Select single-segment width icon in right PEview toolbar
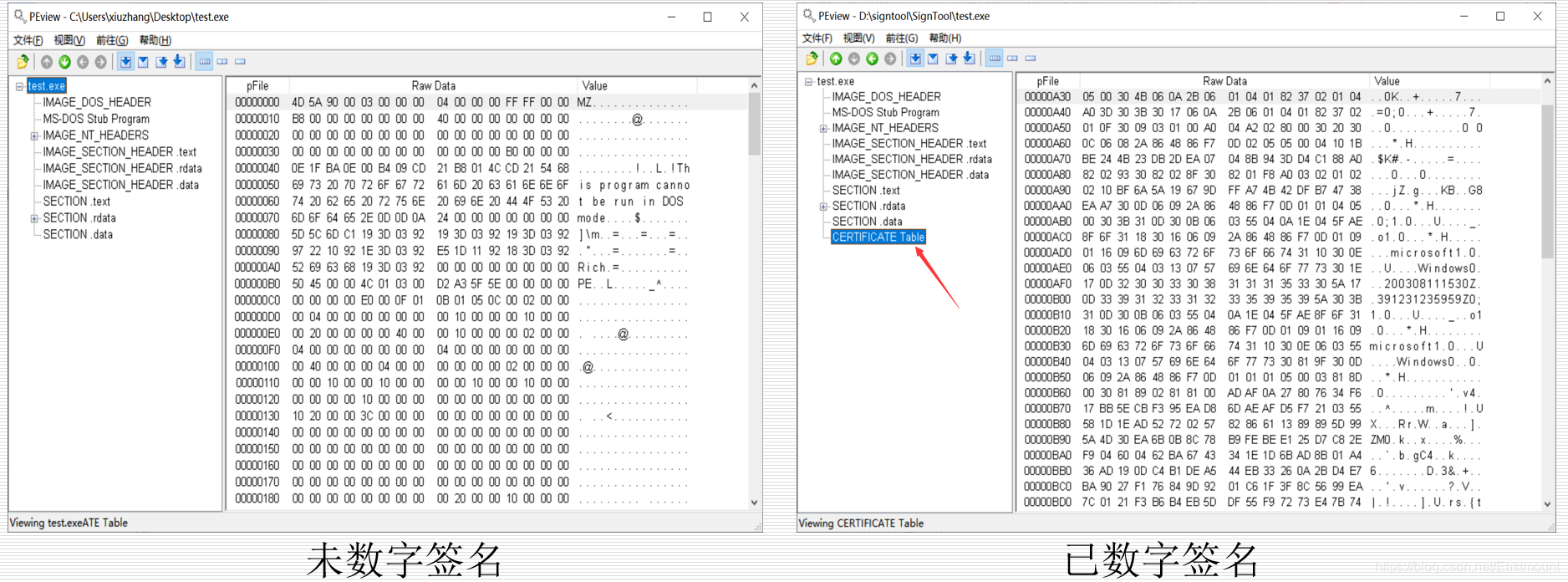The height and width of the screenshot is (582, 1568). tap(1031, 59)
